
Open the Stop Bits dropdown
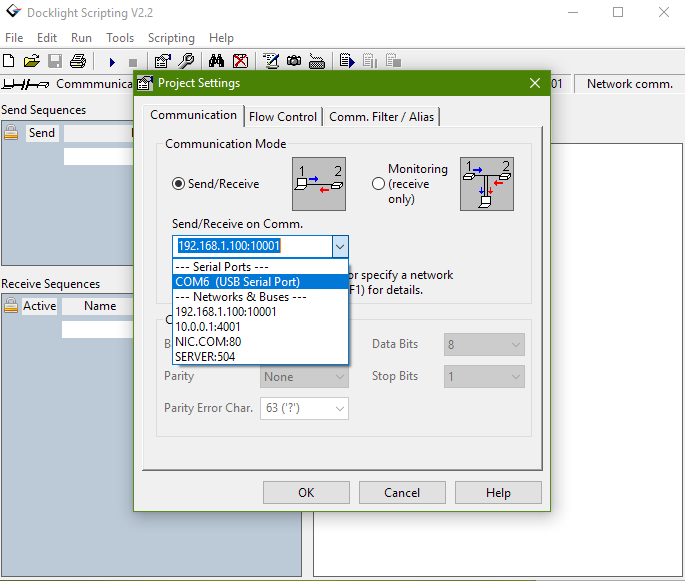484,377
